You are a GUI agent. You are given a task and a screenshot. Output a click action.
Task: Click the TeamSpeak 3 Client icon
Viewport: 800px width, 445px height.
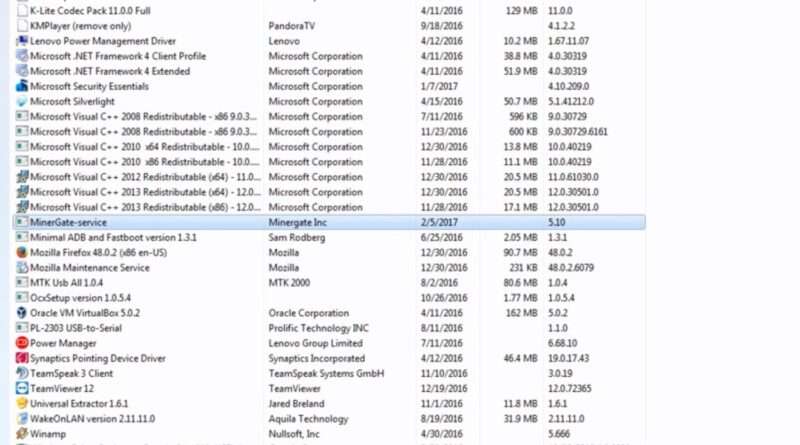pos(22,373)
